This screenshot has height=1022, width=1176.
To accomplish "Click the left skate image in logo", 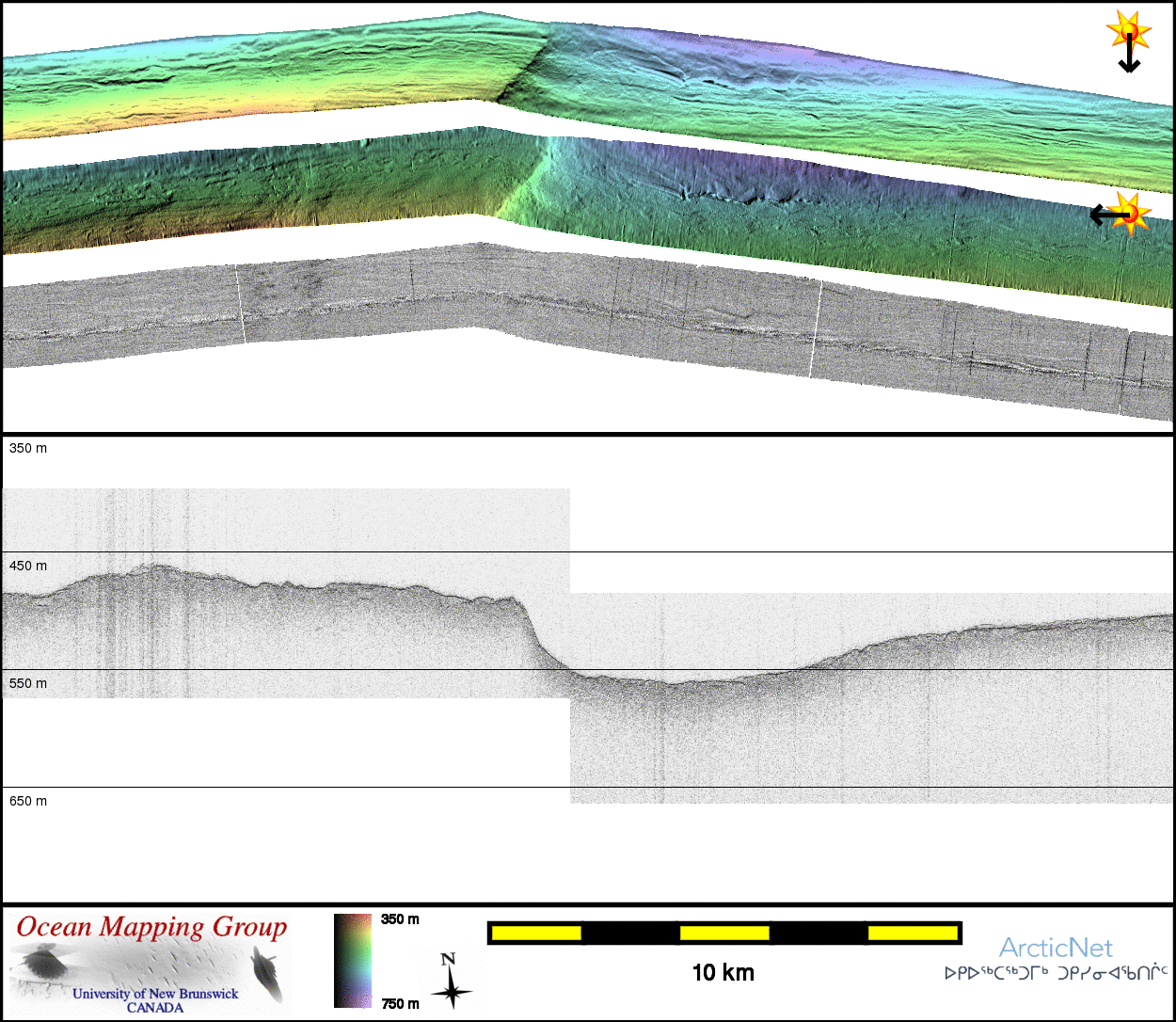I will tap(41, 962).
